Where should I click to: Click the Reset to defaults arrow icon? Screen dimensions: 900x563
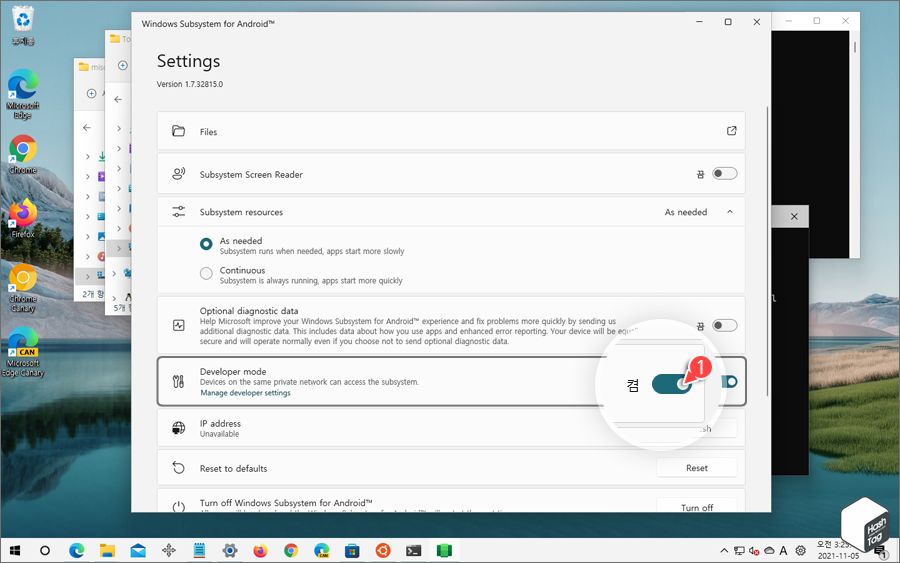click(x=179, y=468)
